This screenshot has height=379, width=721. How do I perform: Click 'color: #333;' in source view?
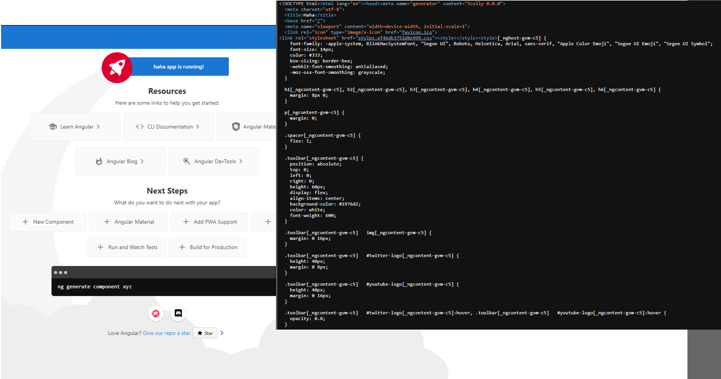click(x=306, y=55)
